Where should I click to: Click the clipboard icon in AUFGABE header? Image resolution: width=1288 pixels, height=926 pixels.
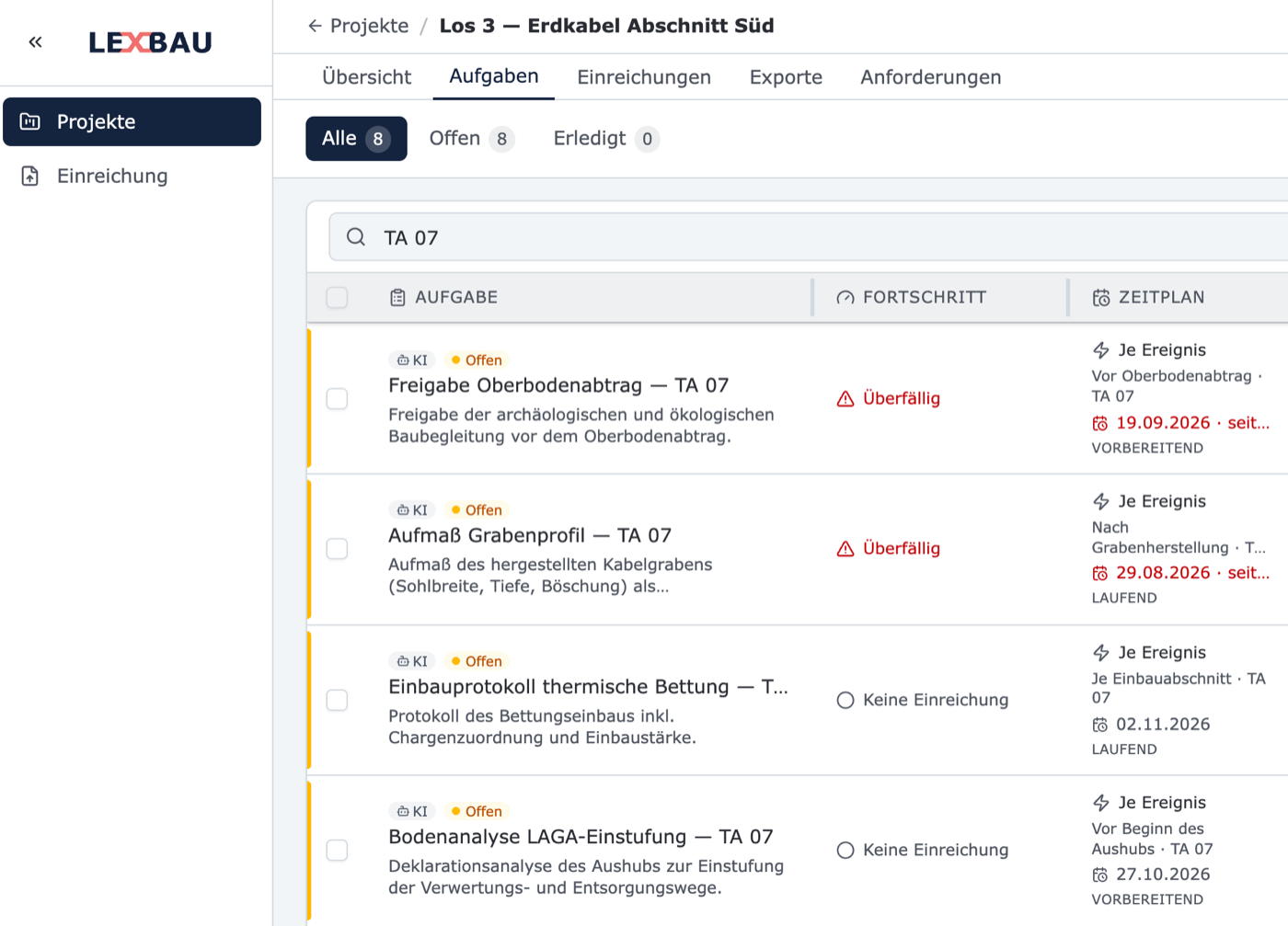[397, 297]
